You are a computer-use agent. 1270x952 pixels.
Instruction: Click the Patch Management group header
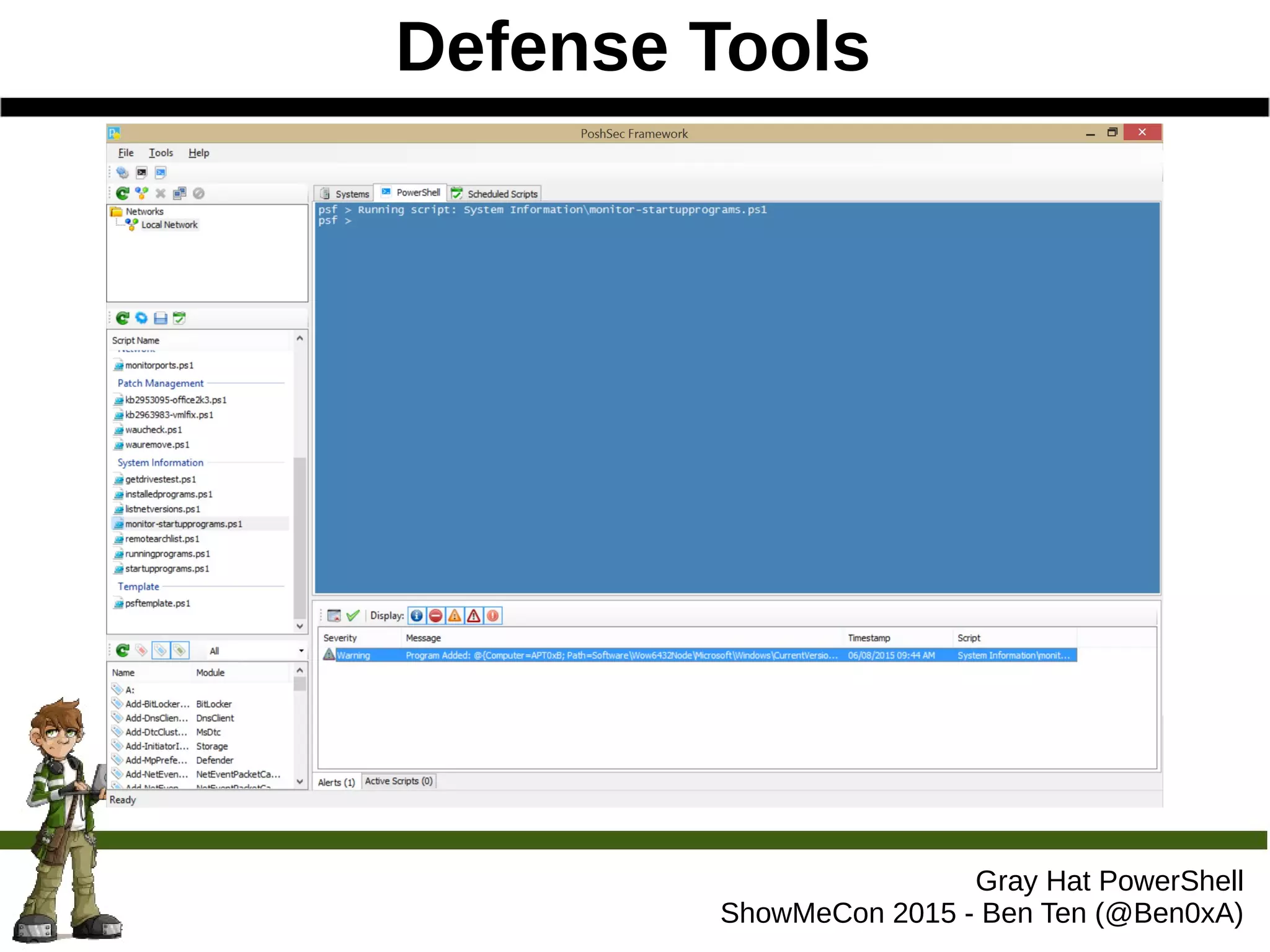(x=161, y=383)
